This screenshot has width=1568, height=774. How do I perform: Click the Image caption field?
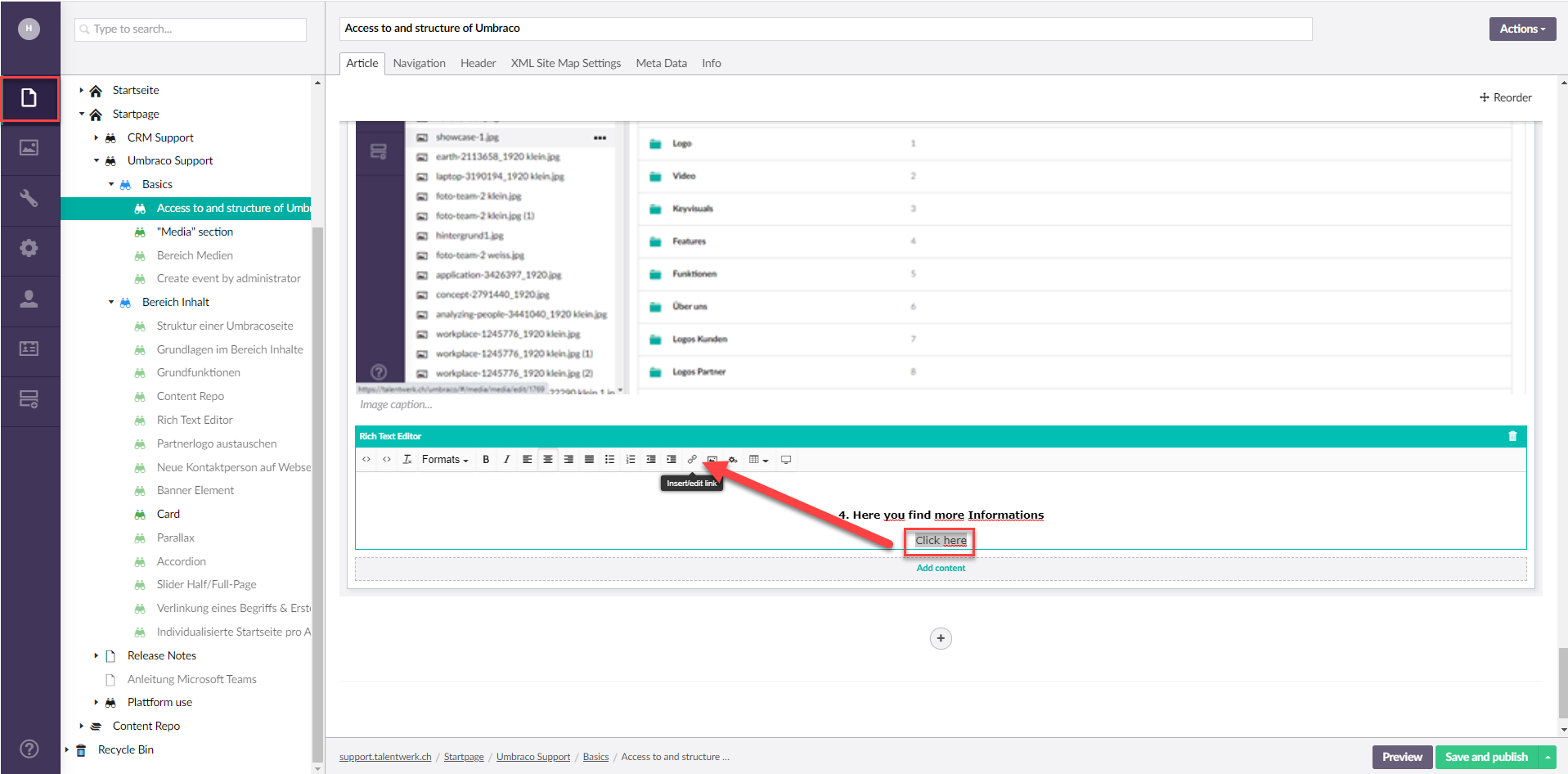point(396,404)
